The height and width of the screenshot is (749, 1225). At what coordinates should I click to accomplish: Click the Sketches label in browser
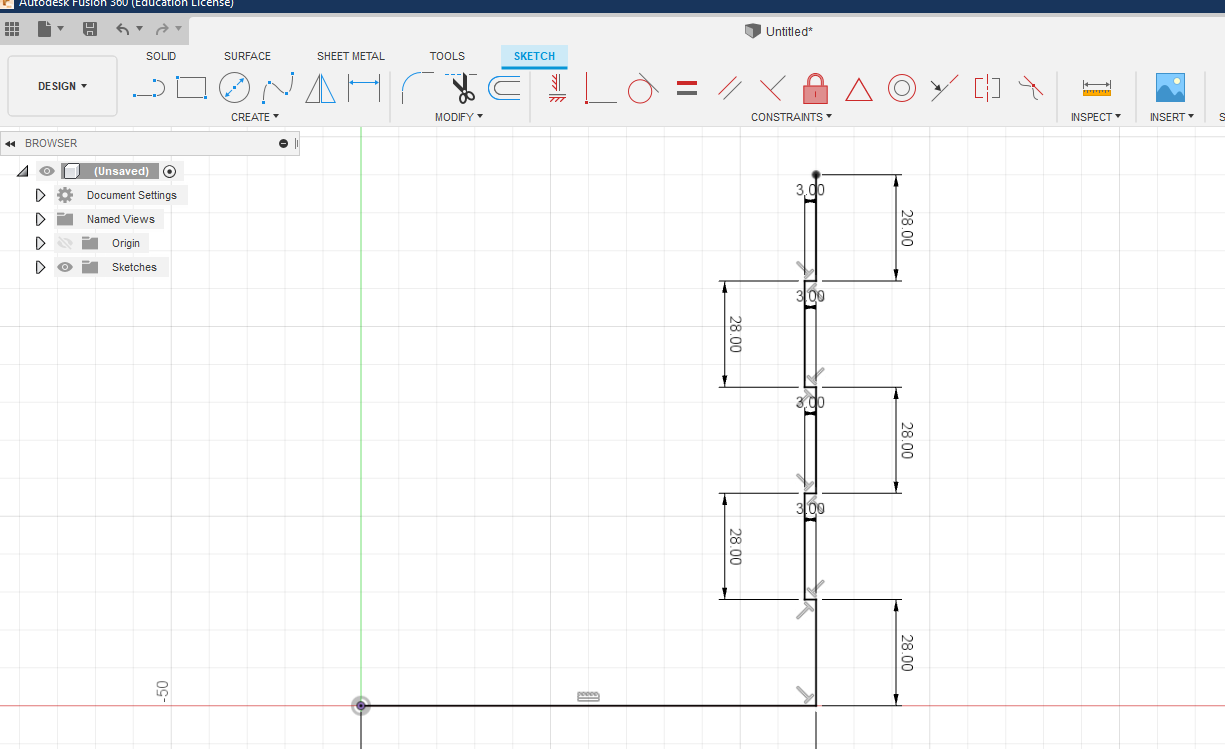click(134, 267)
